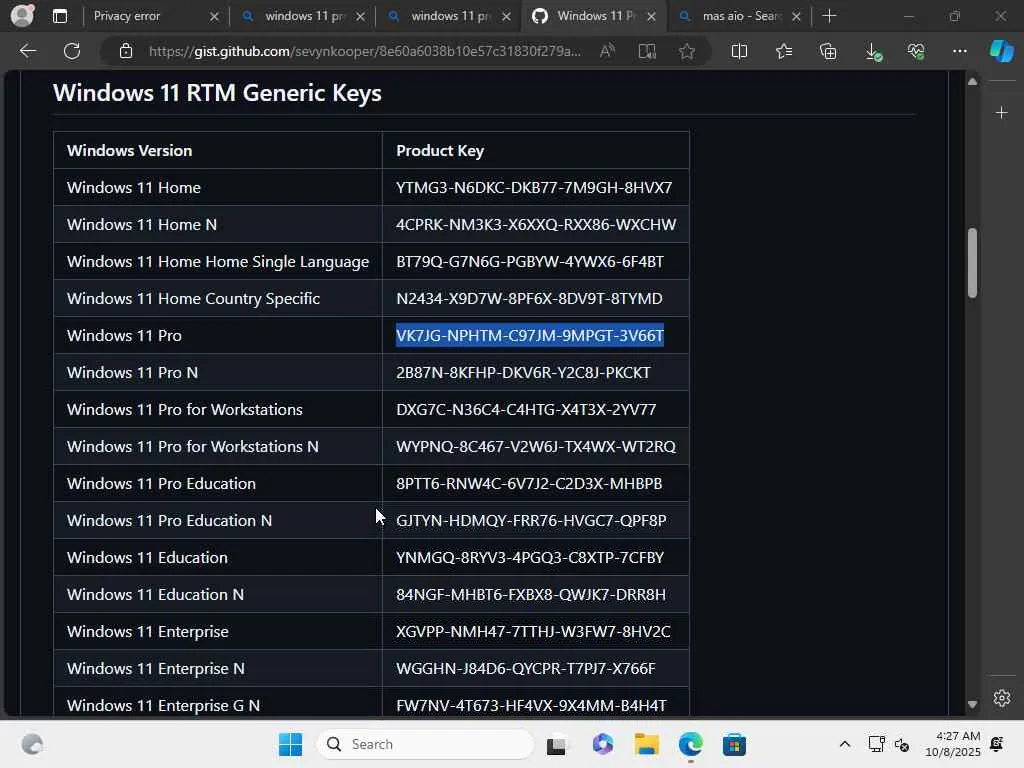Open notifications bell icon
Screen dimensions: 1024x768
997,744
